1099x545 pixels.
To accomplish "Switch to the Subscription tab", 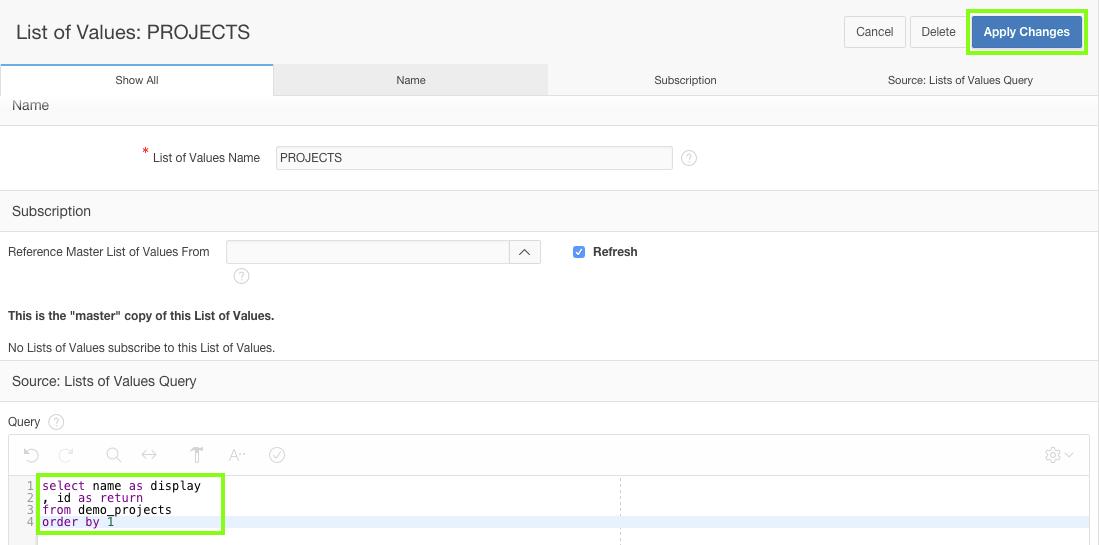I will click(685, 80).
